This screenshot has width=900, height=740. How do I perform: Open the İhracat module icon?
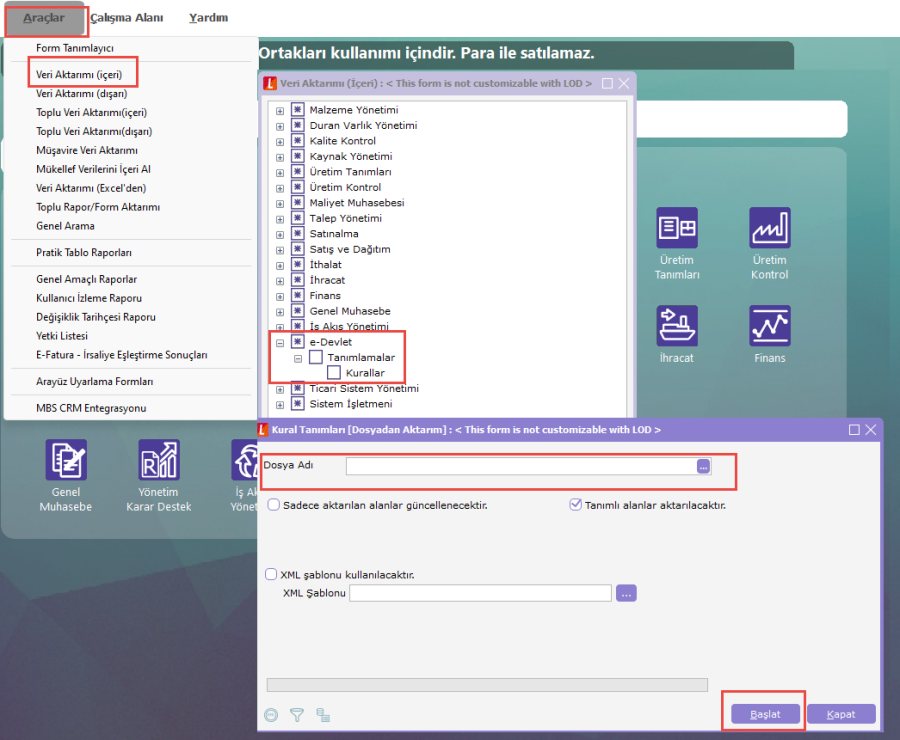coord(677,326)
